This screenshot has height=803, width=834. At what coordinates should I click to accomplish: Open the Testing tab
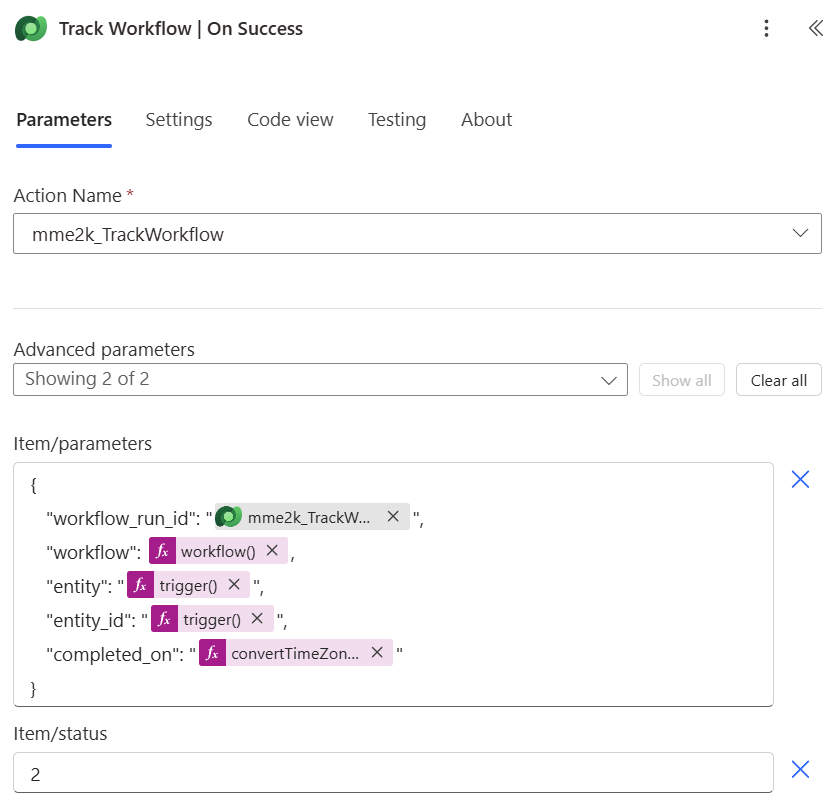point(397,120)
